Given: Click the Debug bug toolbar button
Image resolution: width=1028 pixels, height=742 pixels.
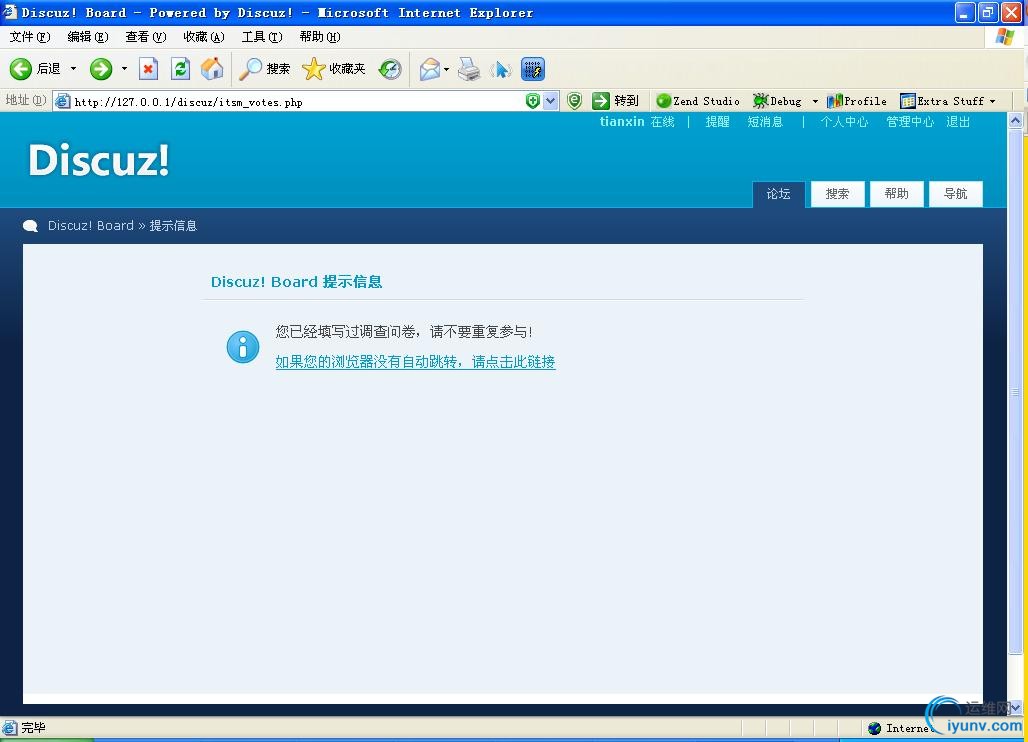Looking at the screenshot, I should pyautogui.click(x=778, y=101).
